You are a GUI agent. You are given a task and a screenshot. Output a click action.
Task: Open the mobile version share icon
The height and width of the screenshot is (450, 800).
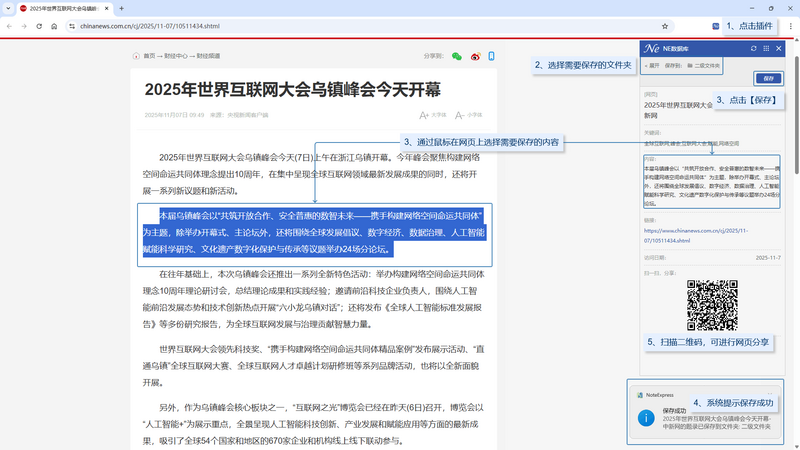pos(491,56)
